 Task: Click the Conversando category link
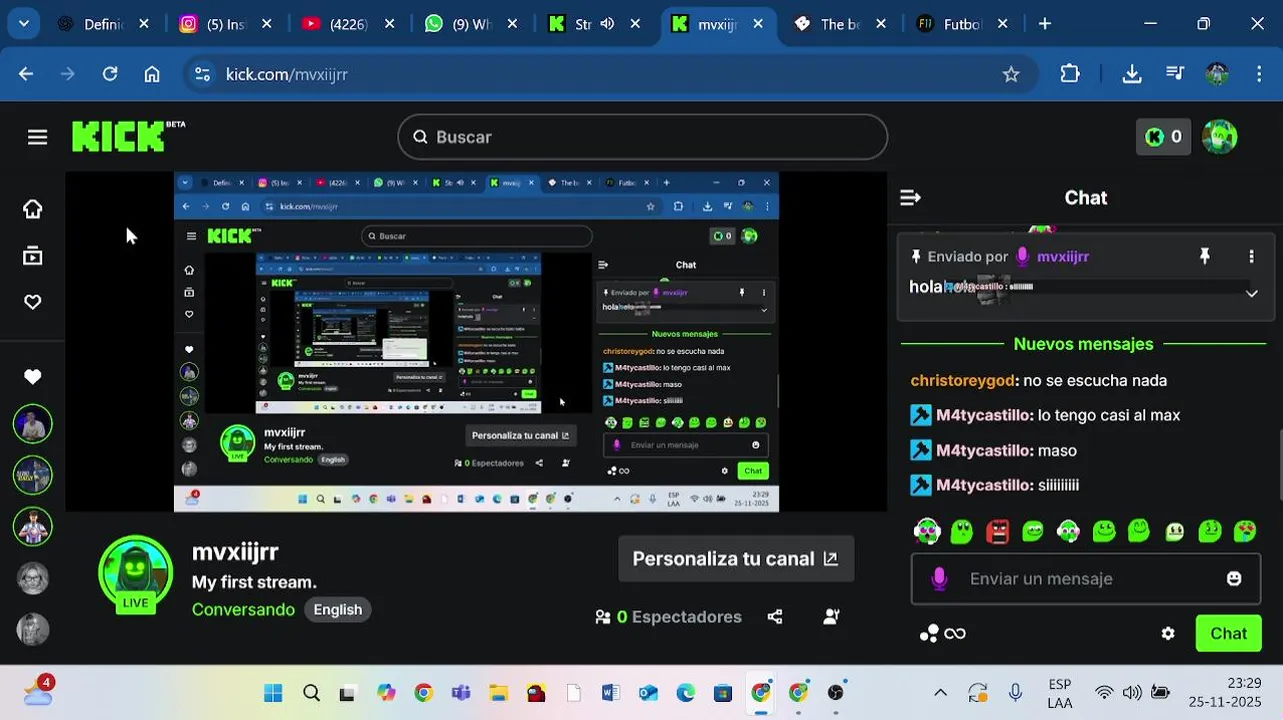click(x=243, y=610)
